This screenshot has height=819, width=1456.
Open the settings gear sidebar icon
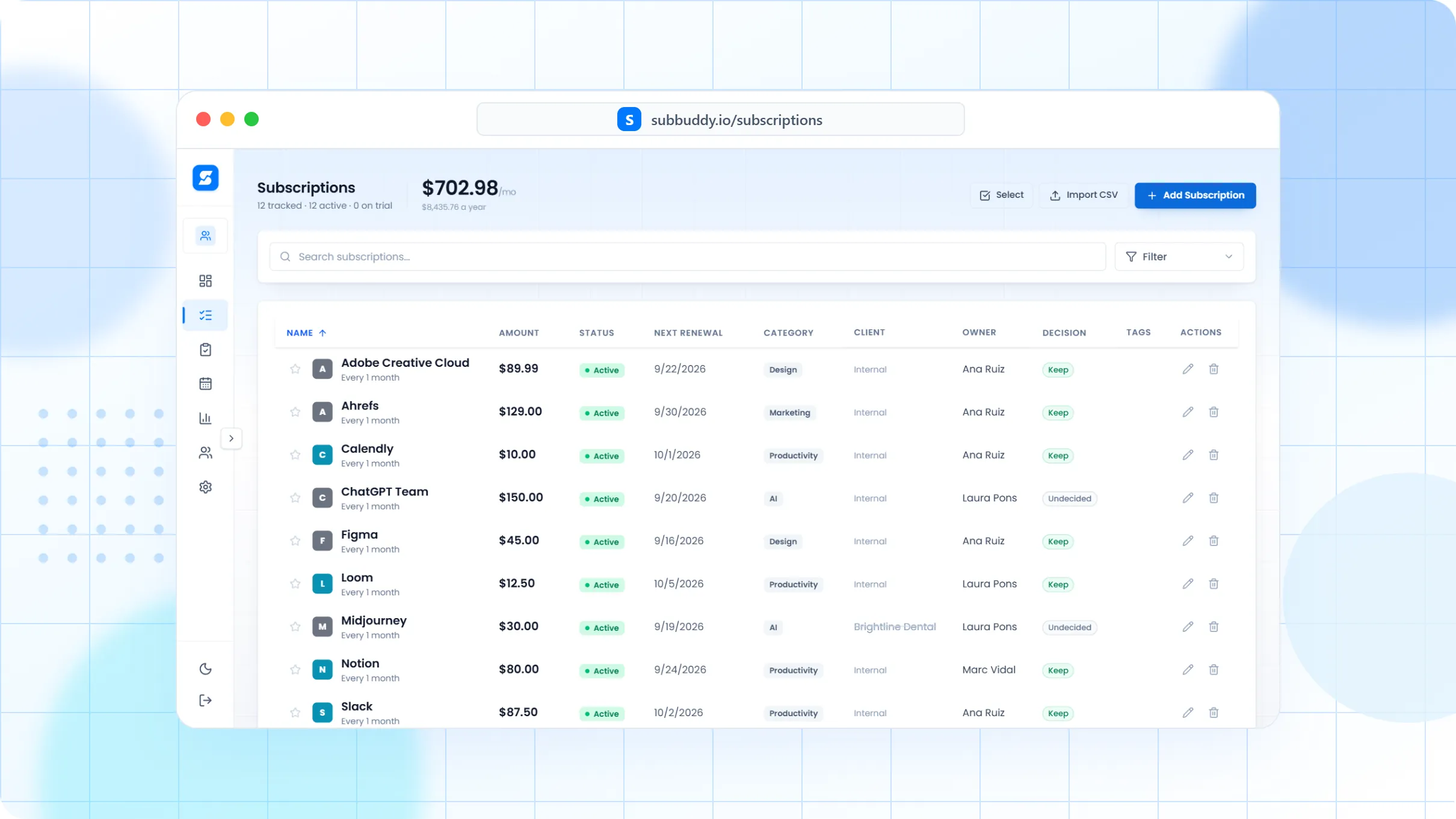(205, 487)
